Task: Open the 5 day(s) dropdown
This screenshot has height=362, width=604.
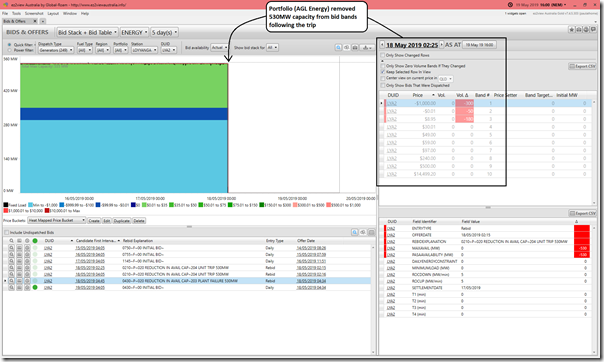Action: [x=164, y=32]
